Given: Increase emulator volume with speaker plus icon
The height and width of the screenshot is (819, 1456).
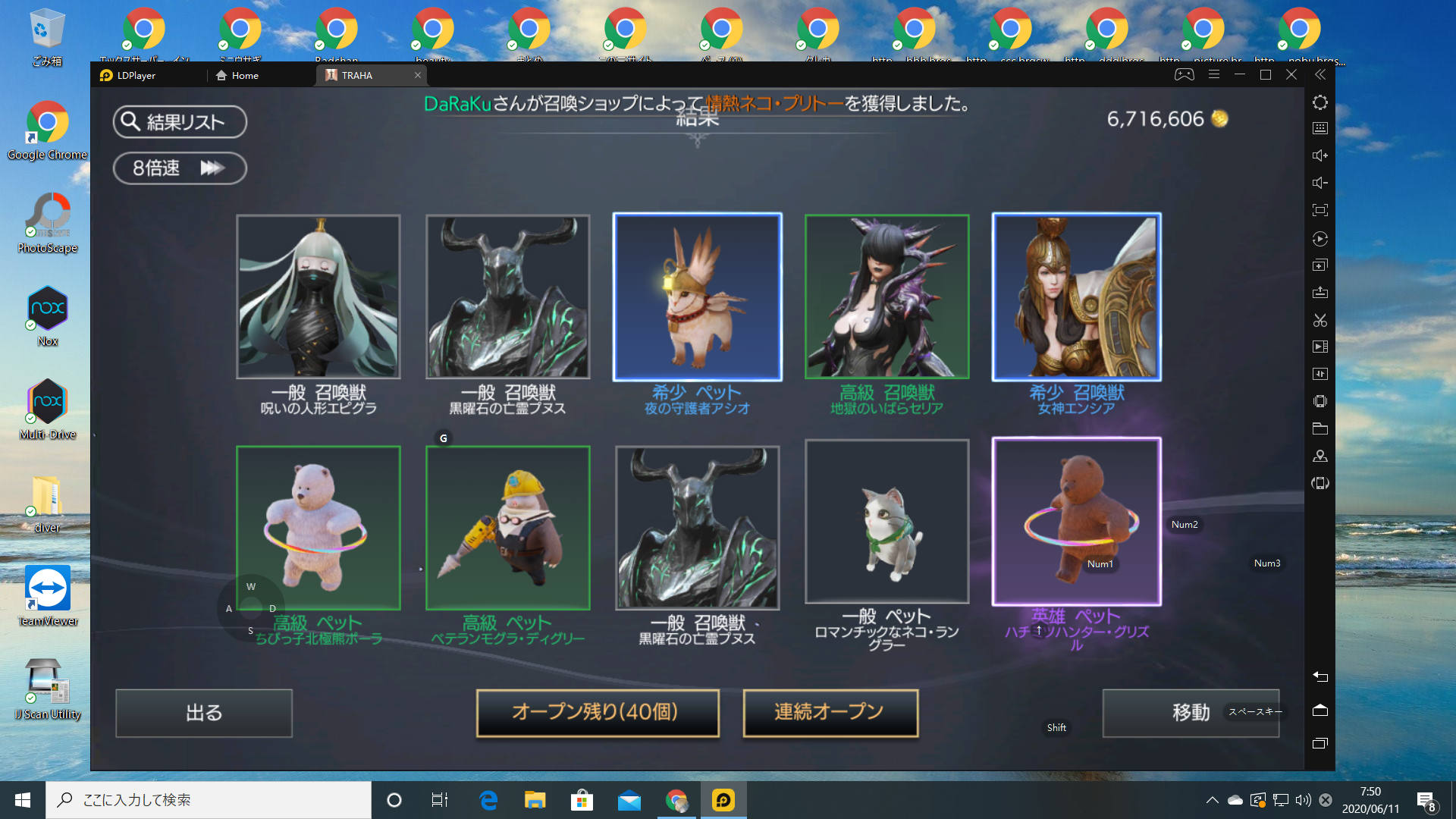Looking at the screenshot, I should tap(1319, 155).
